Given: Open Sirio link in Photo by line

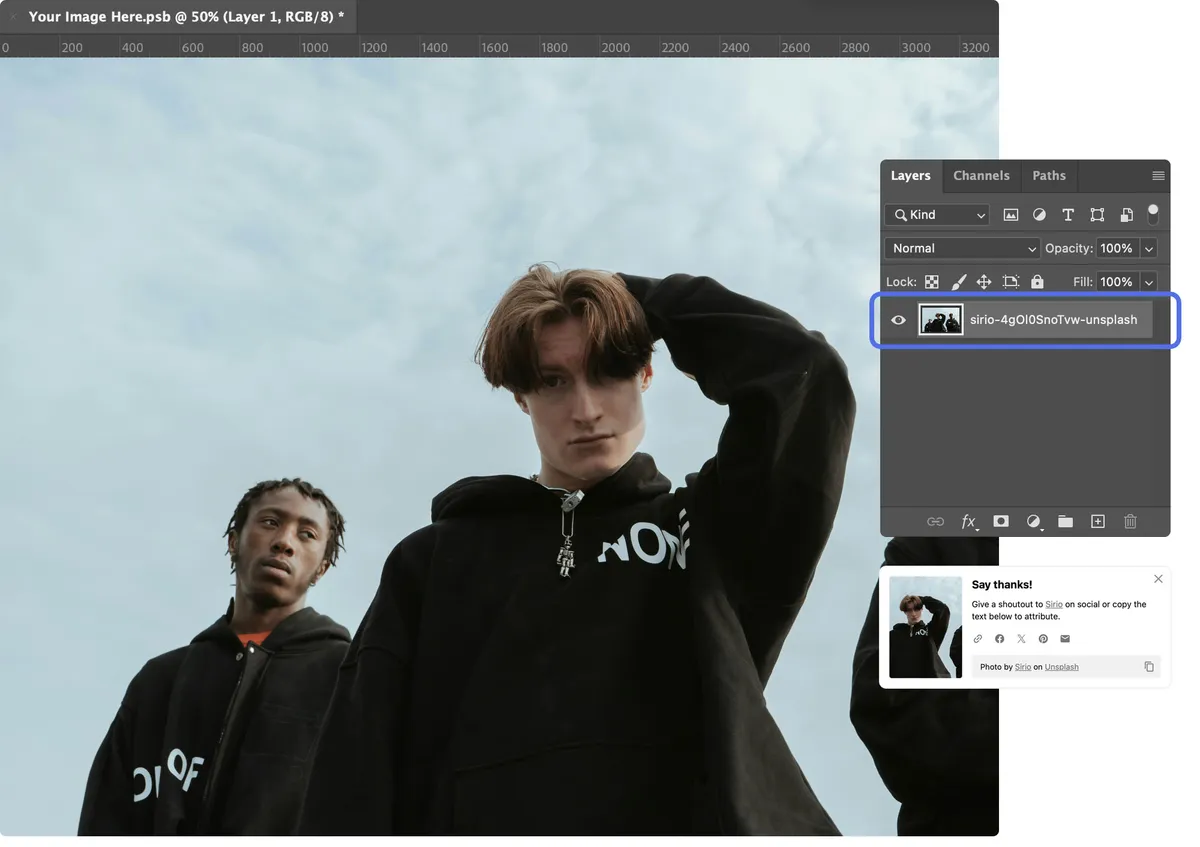Looking at the screenshot, I should [1023, 667].
